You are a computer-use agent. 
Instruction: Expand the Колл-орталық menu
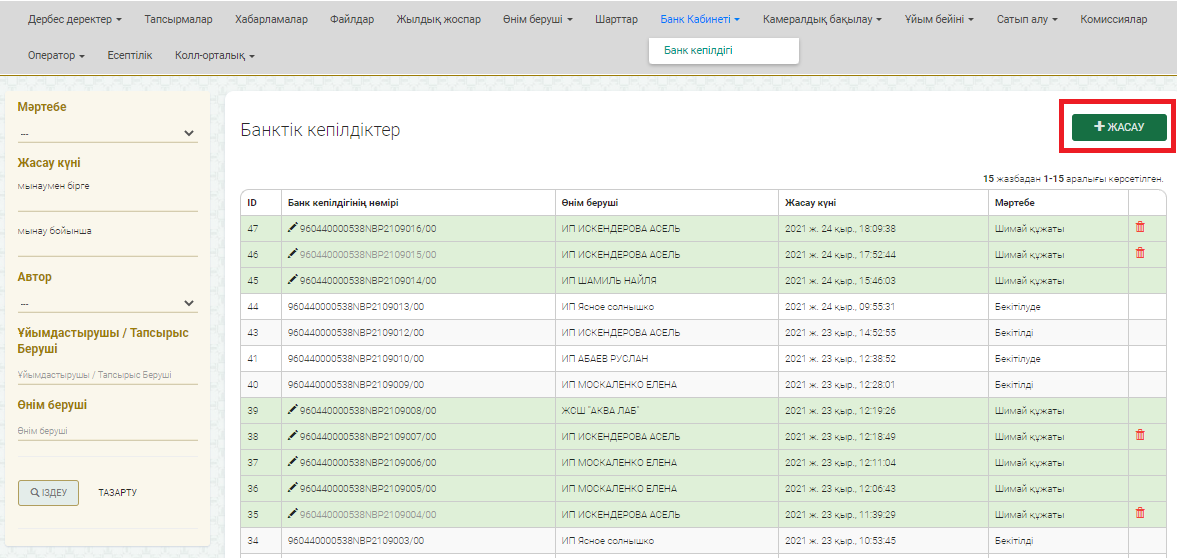214,55
